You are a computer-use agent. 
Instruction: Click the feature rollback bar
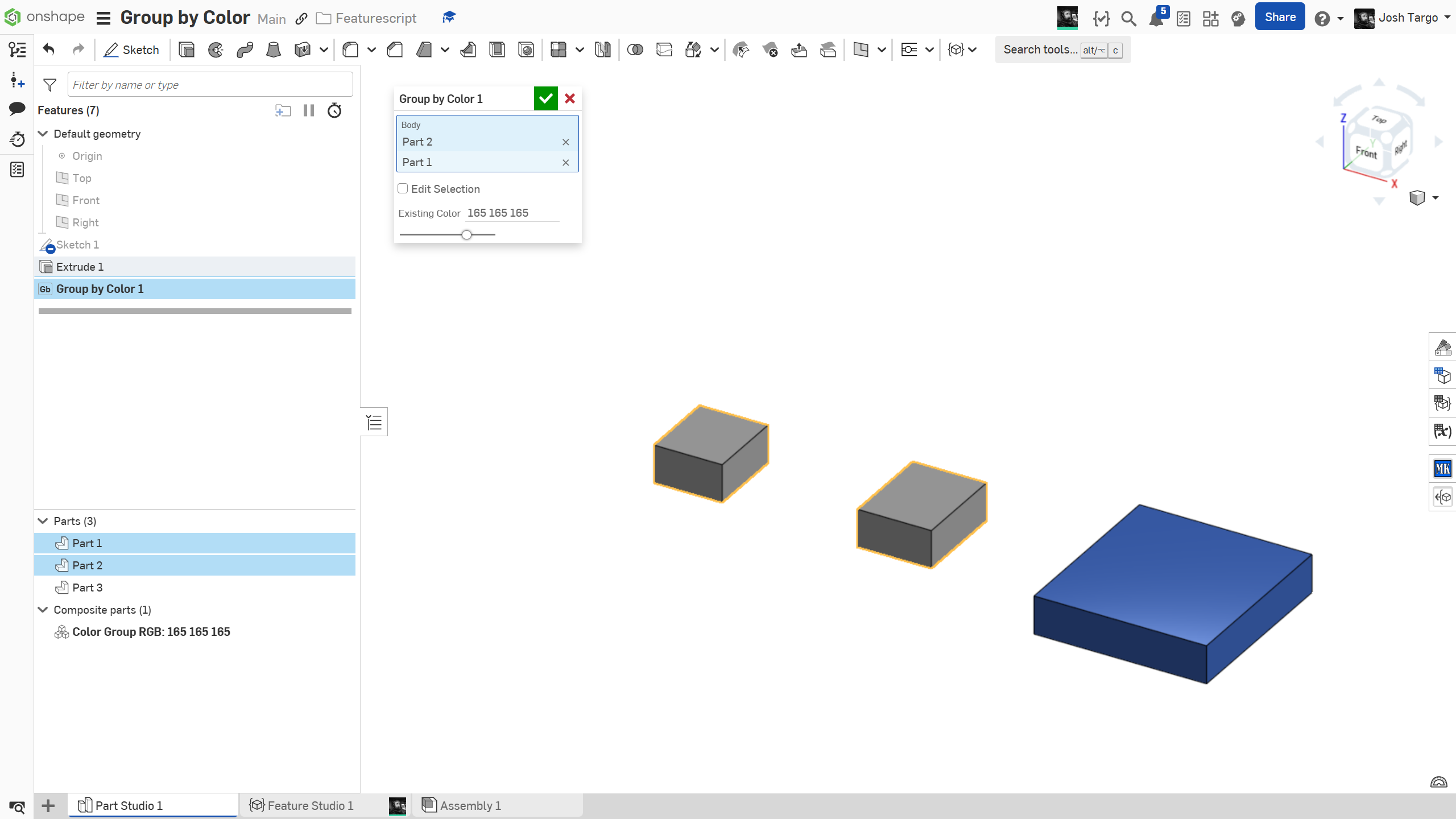(x=195, y=311)
